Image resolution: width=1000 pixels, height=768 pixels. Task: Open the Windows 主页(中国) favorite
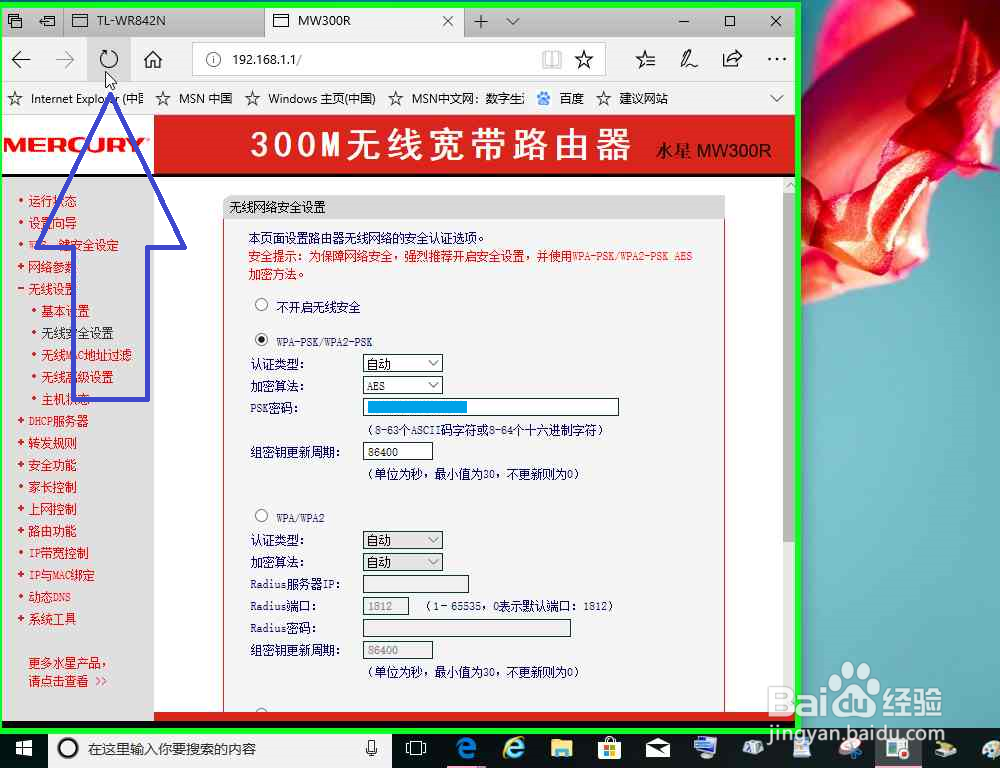coord(311,99)
